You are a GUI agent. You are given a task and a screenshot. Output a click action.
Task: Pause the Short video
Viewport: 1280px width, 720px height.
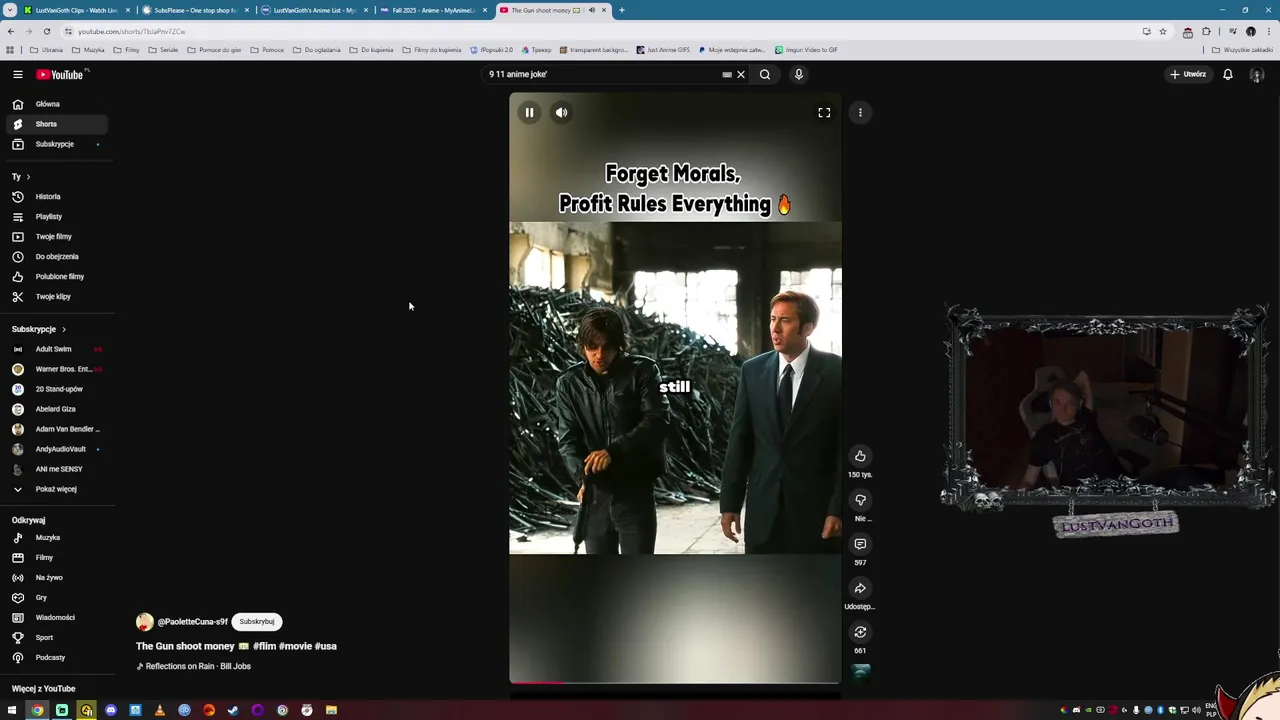click(x=529, y=112)
